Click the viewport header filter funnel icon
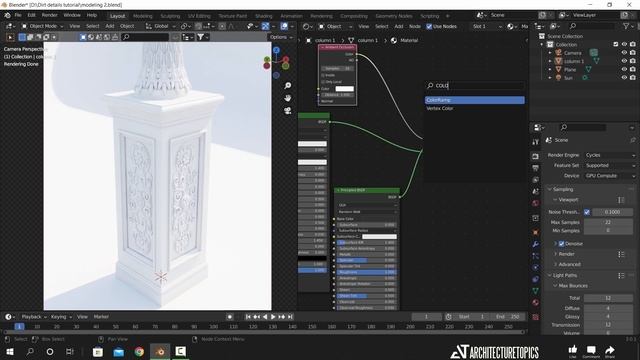This screenshot has width=640, height=360. [200, 37]
